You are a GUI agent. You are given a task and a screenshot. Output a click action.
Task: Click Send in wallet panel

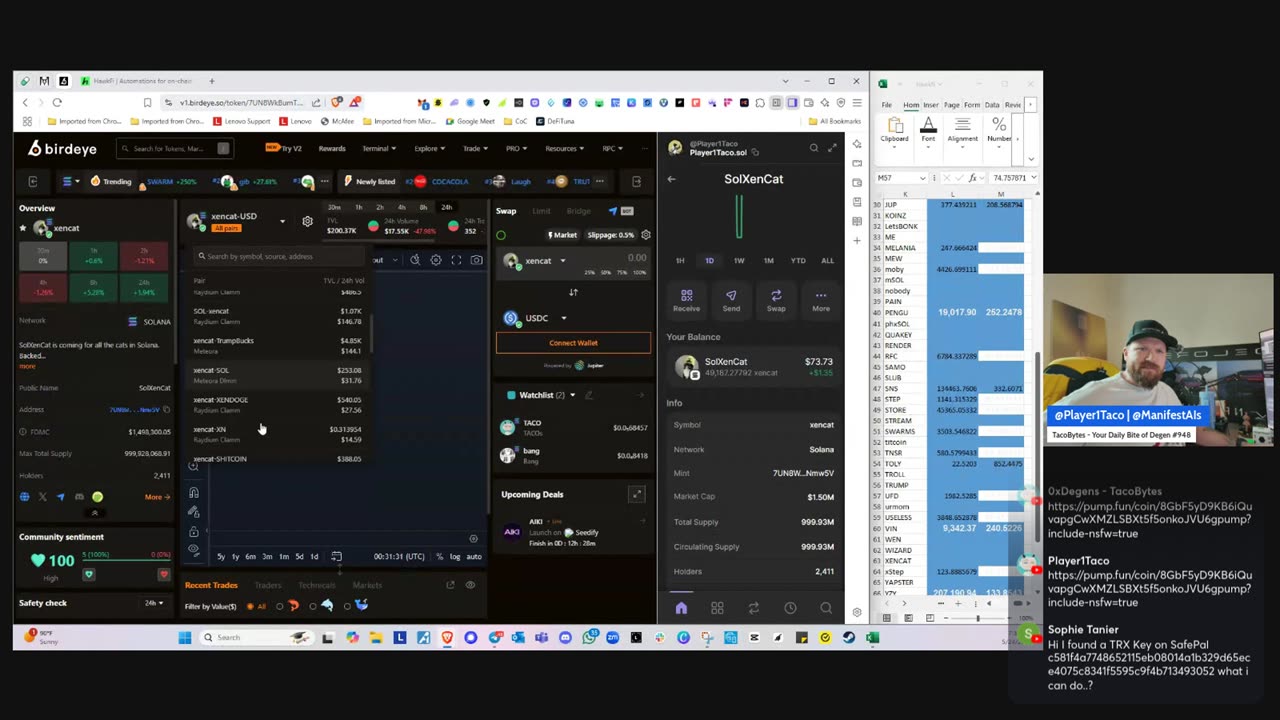coord(731,300)
